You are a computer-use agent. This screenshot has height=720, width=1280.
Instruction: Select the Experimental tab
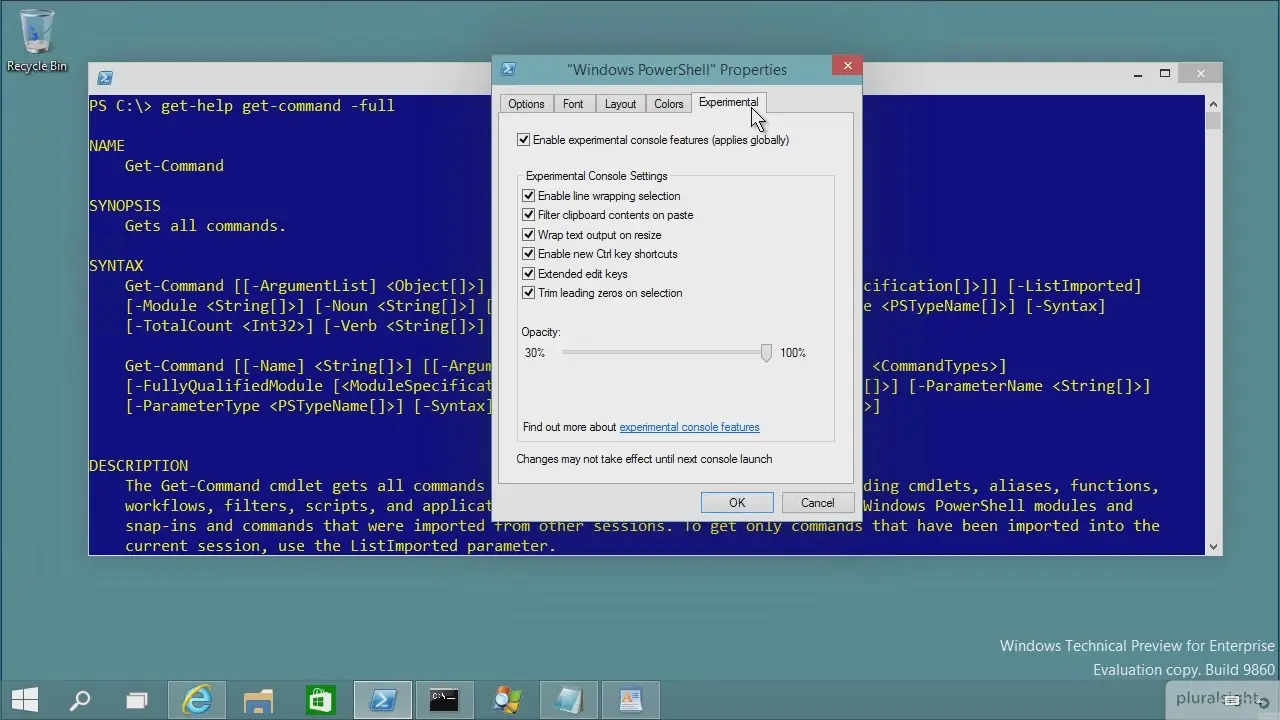(x=728, y=102)
